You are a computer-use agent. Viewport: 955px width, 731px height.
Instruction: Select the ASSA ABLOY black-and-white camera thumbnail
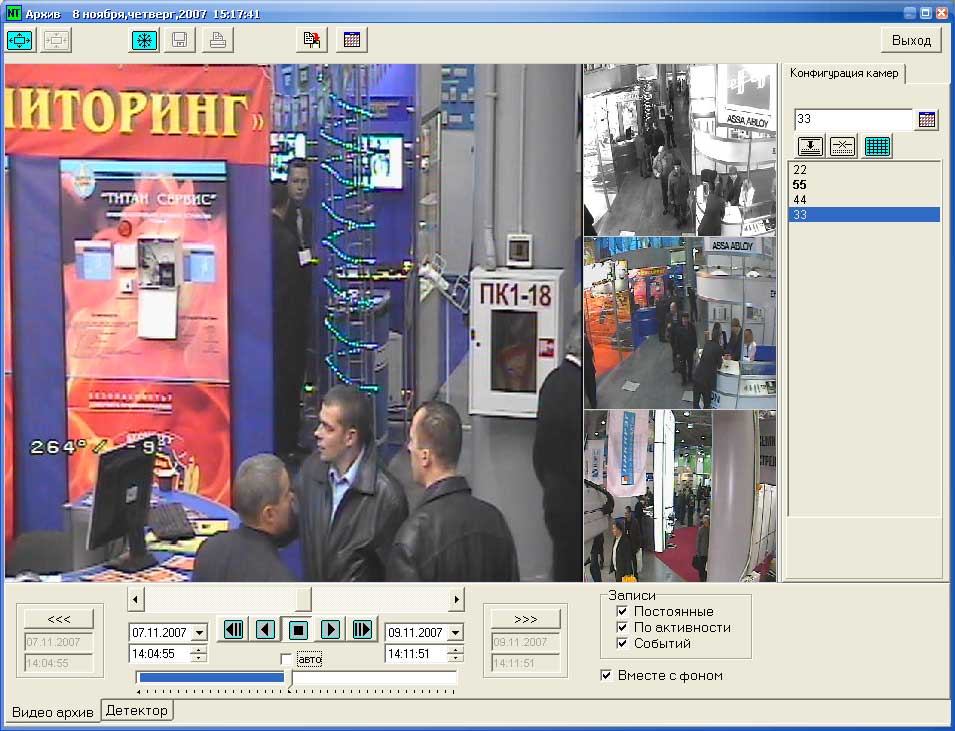click(x=680, y=150)
